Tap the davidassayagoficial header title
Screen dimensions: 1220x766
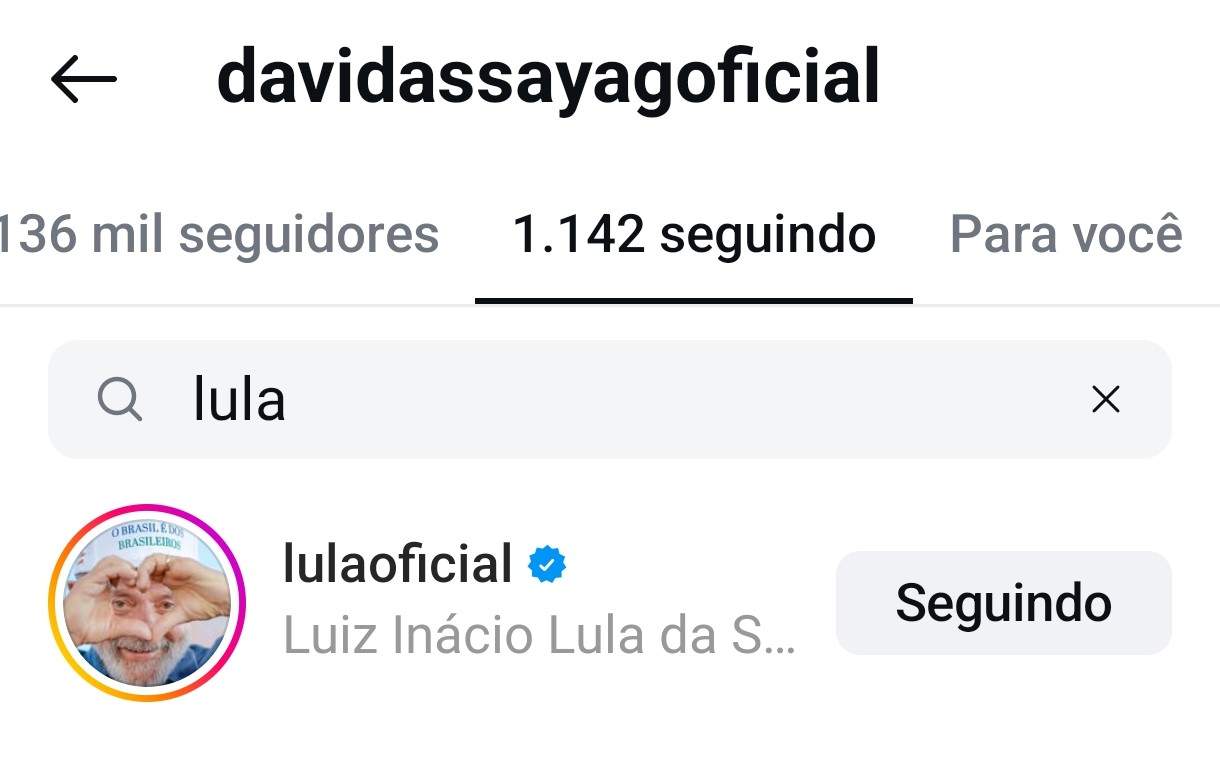click(x=548, y=78)
